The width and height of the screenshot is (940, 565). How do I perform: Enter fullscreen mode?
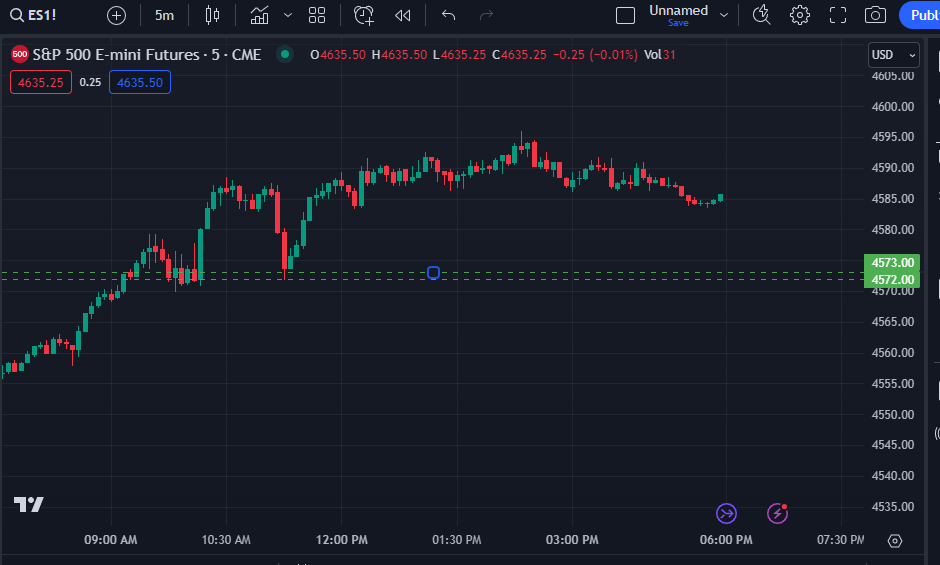837,15
